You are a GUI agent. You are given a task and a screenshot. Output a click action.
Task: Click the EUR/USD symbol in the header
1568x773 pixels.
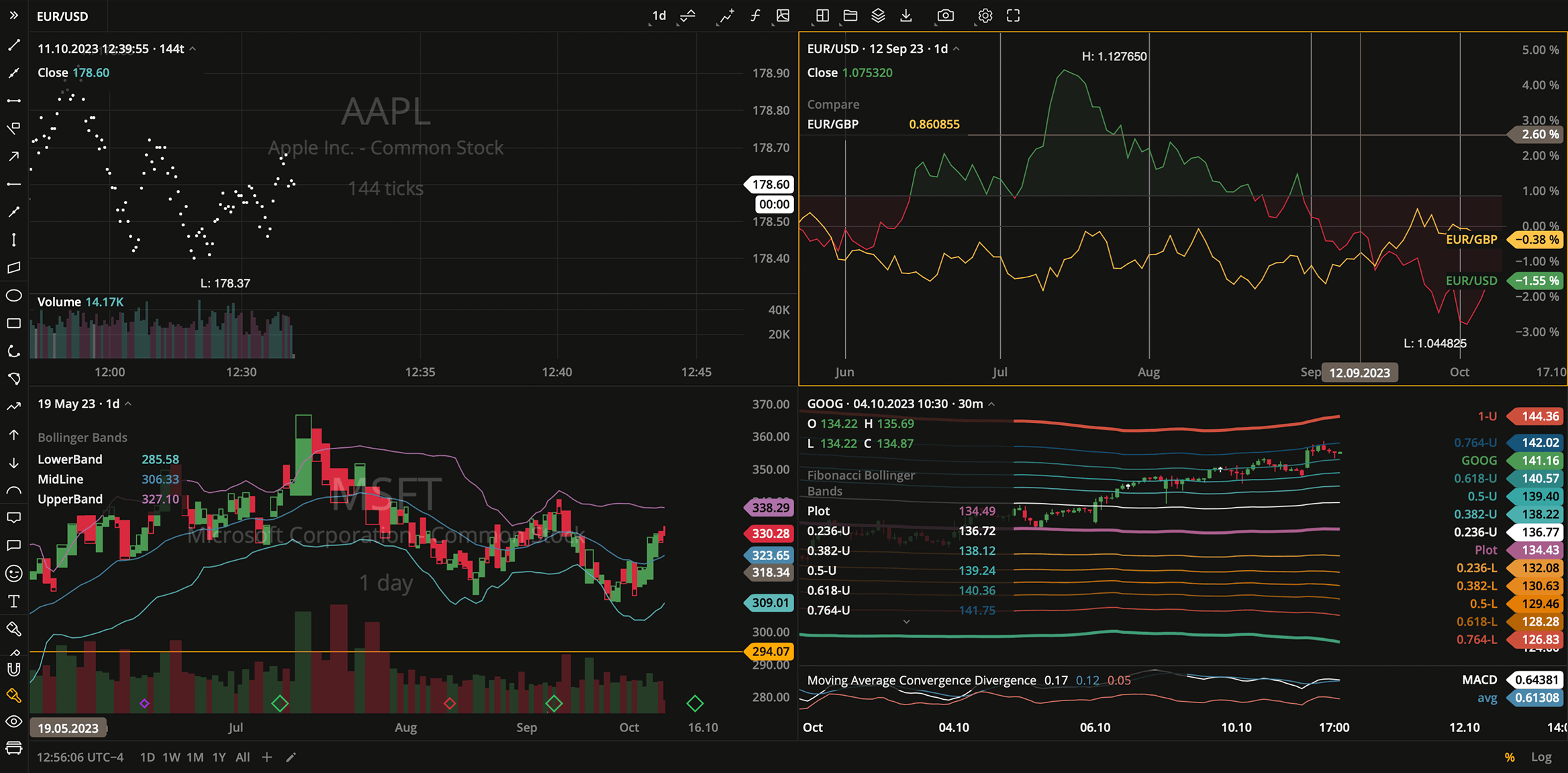[x=62, y=16]
